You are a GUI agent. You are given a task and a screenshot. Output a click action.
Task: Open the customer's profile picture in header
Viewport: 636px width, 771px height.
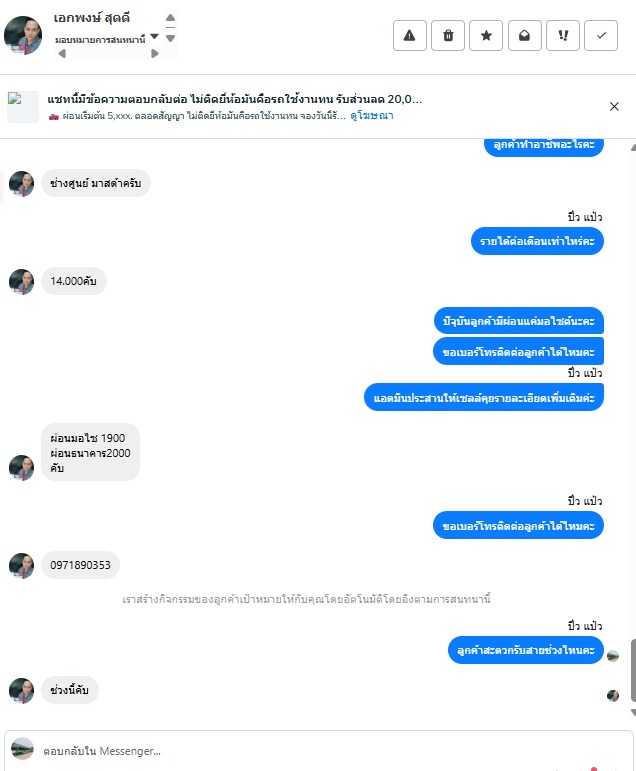(23, 35)
